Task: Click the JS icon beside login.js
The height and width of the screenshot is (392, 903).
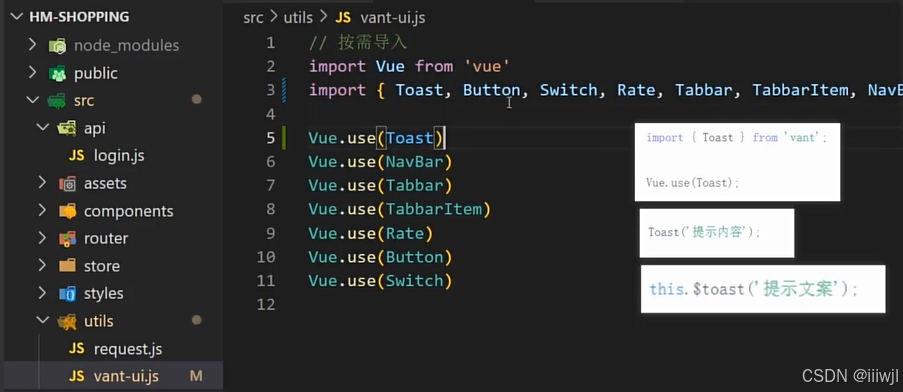Action: [x=77, y=155]
